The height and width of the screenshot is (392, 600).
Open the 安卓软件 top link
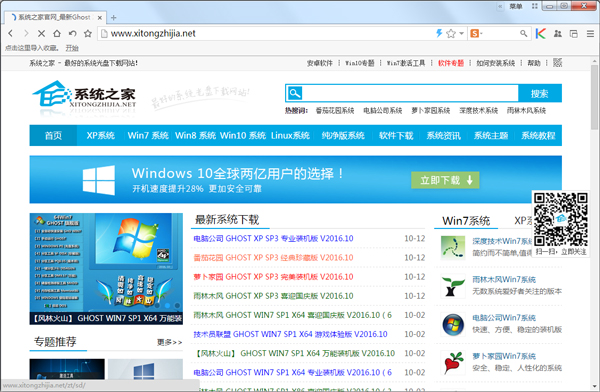click(x=320, y=63)
